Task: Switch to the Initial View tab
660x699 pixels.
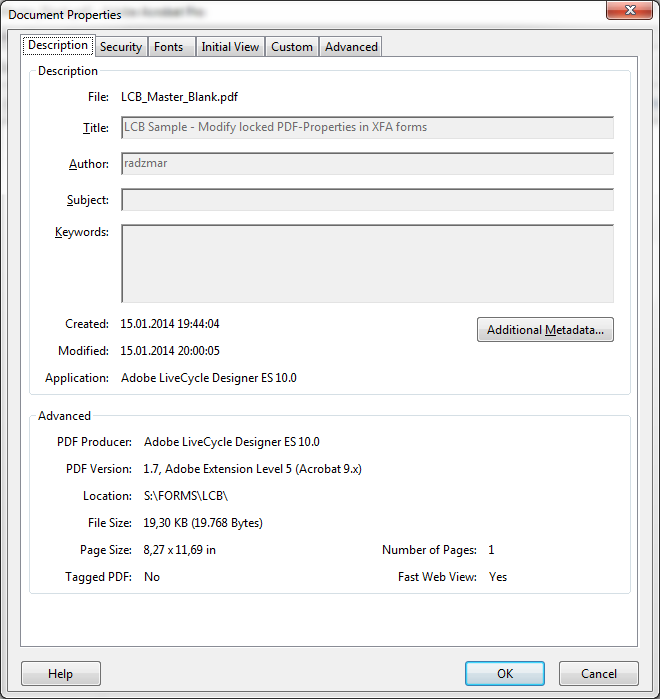Action: click(230, 47)
